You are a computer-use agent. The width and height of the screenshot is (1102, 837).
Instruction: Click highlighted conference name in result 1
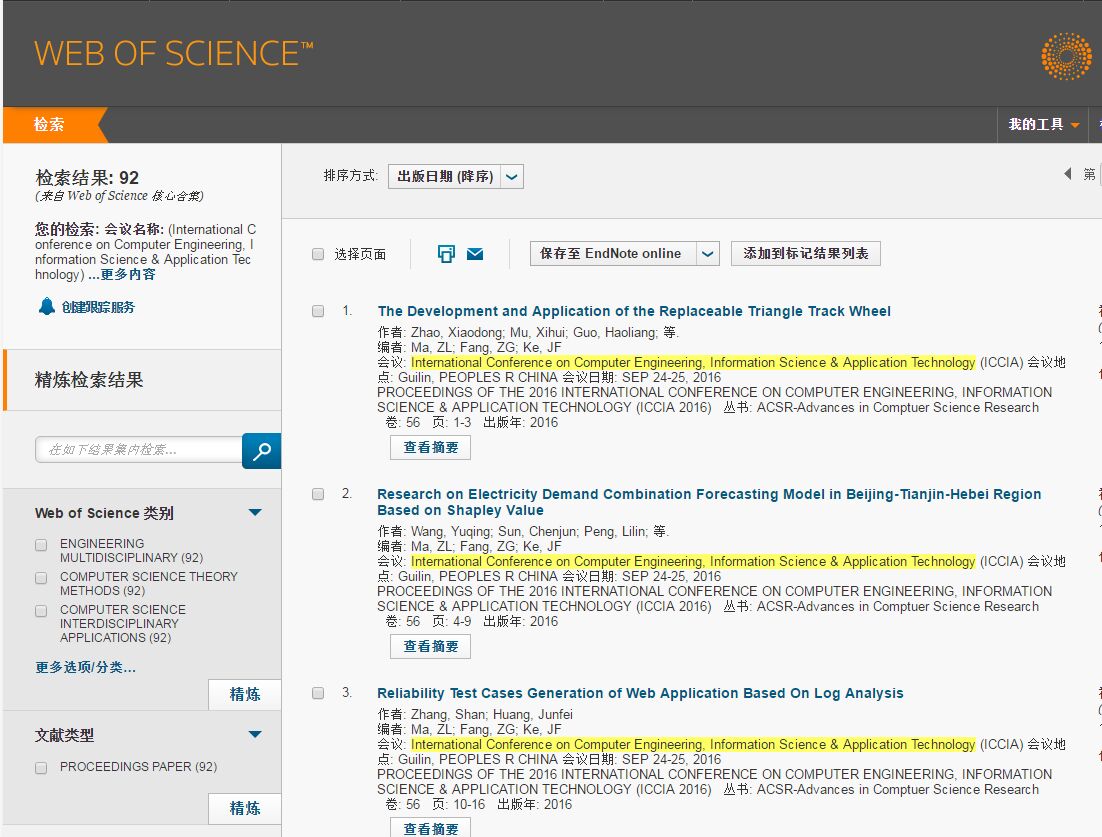pos(693,363)
